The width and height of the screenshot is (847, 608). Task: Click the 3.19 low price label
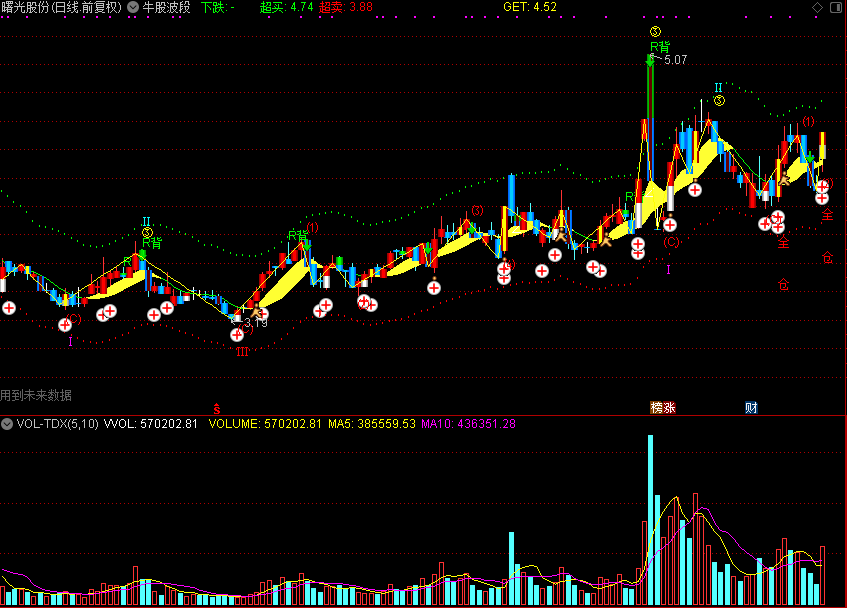point(256,323)
